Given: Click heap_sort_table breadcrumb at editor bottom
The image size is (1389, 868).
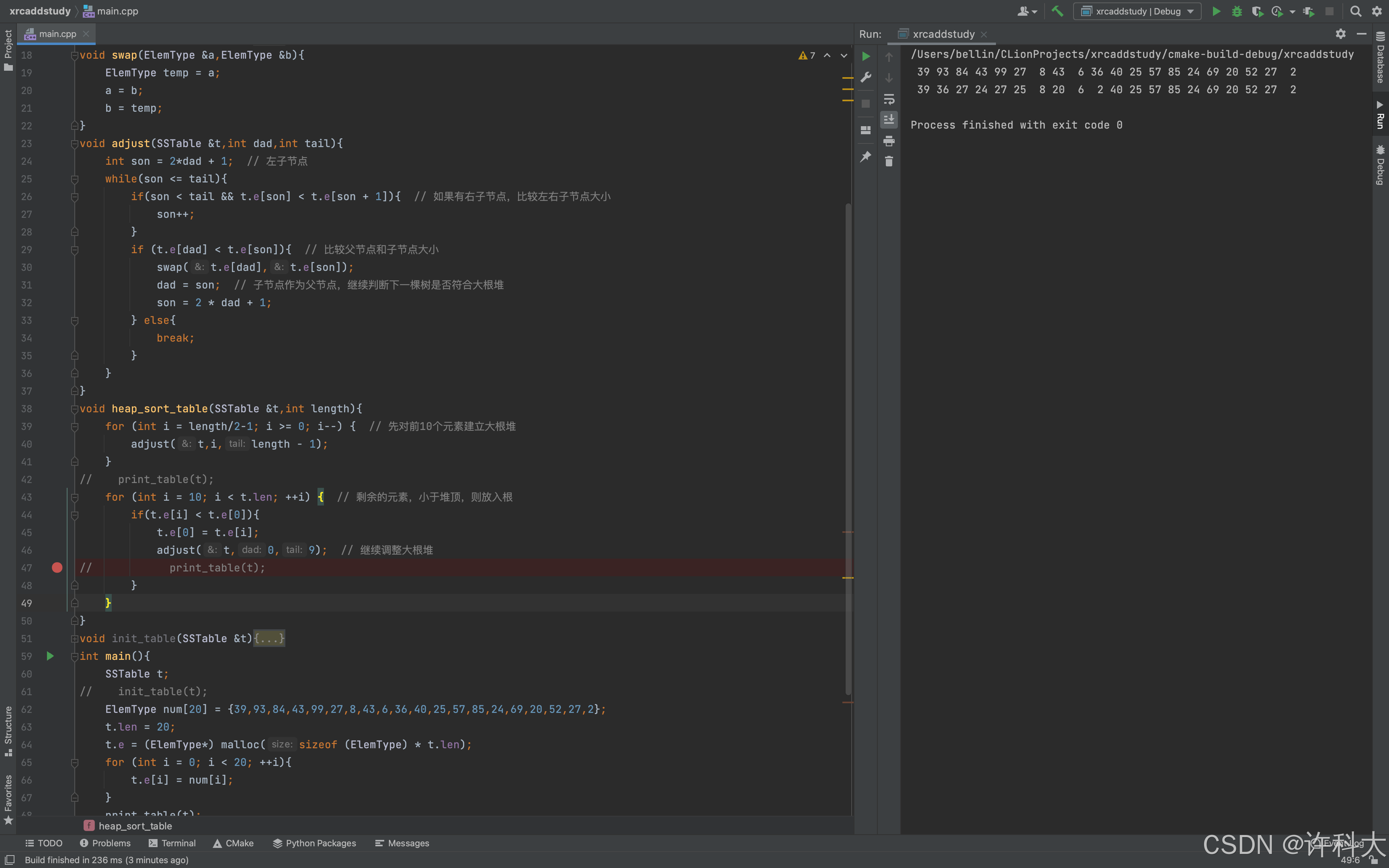Looking at the screenshot, I should tap(135, 825).
